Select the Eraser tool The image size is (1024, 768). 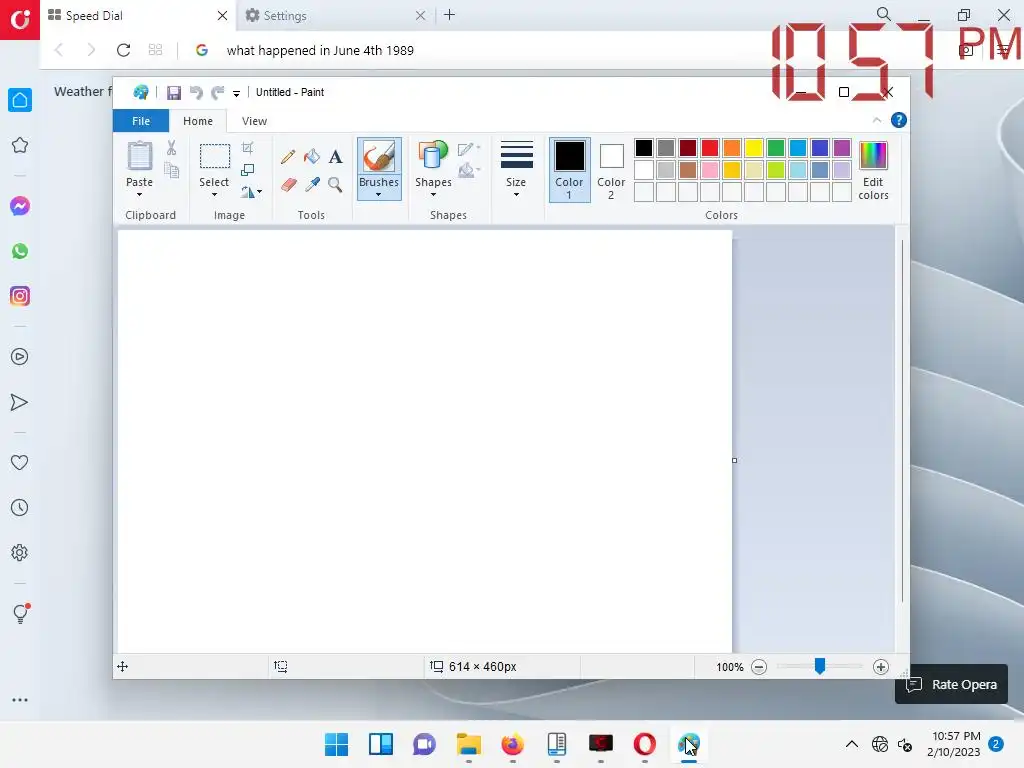288,185
